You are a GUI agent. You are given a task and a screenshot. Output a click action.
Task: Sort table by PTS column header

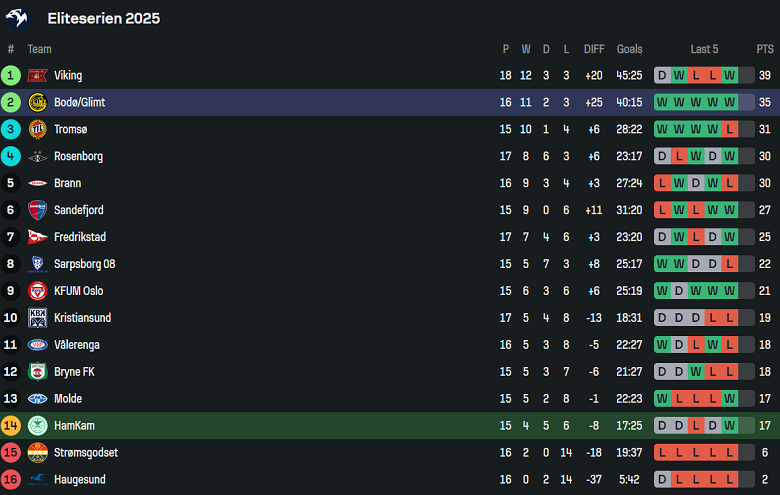click(765, 49)
